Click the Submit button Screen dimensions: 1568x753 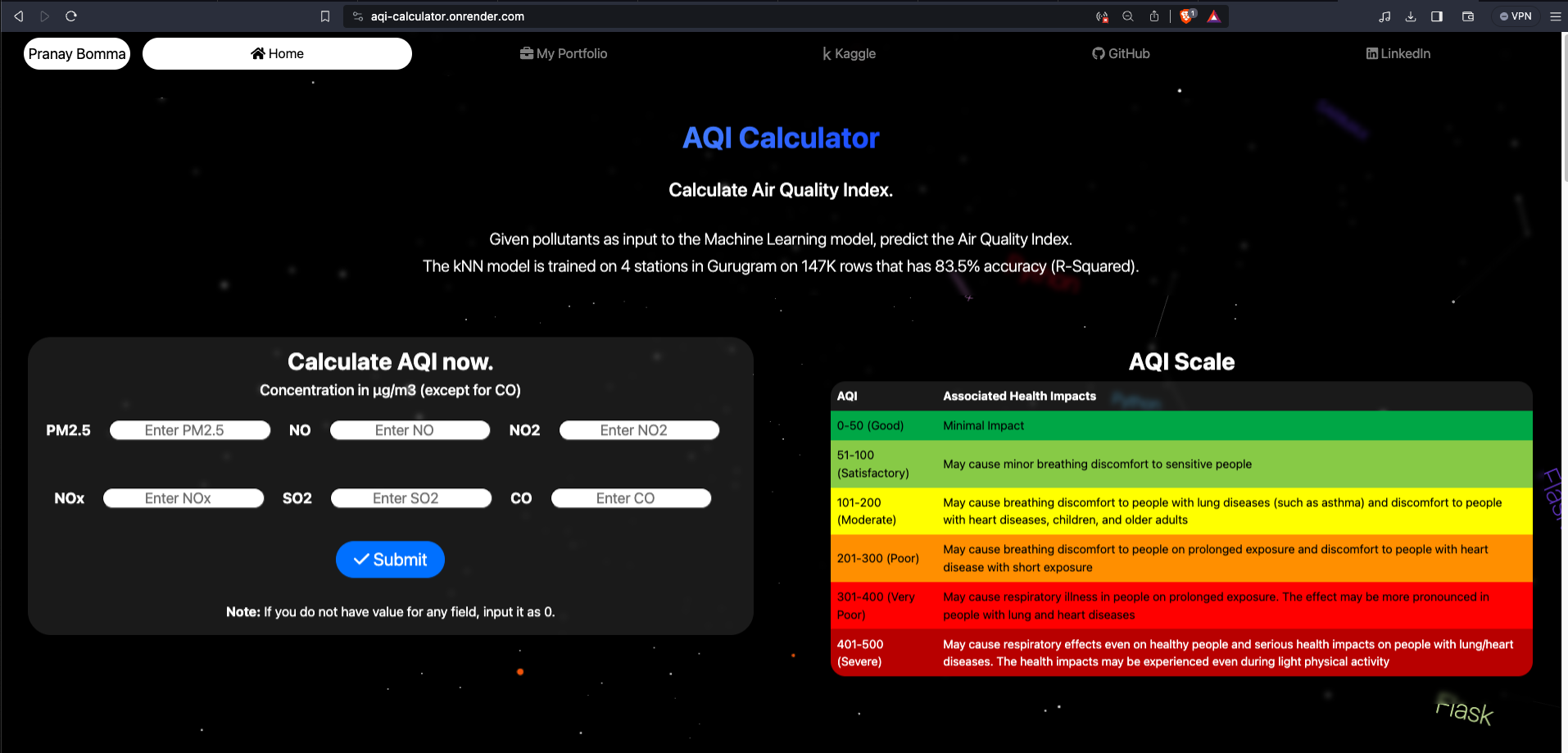coord(390,560)
